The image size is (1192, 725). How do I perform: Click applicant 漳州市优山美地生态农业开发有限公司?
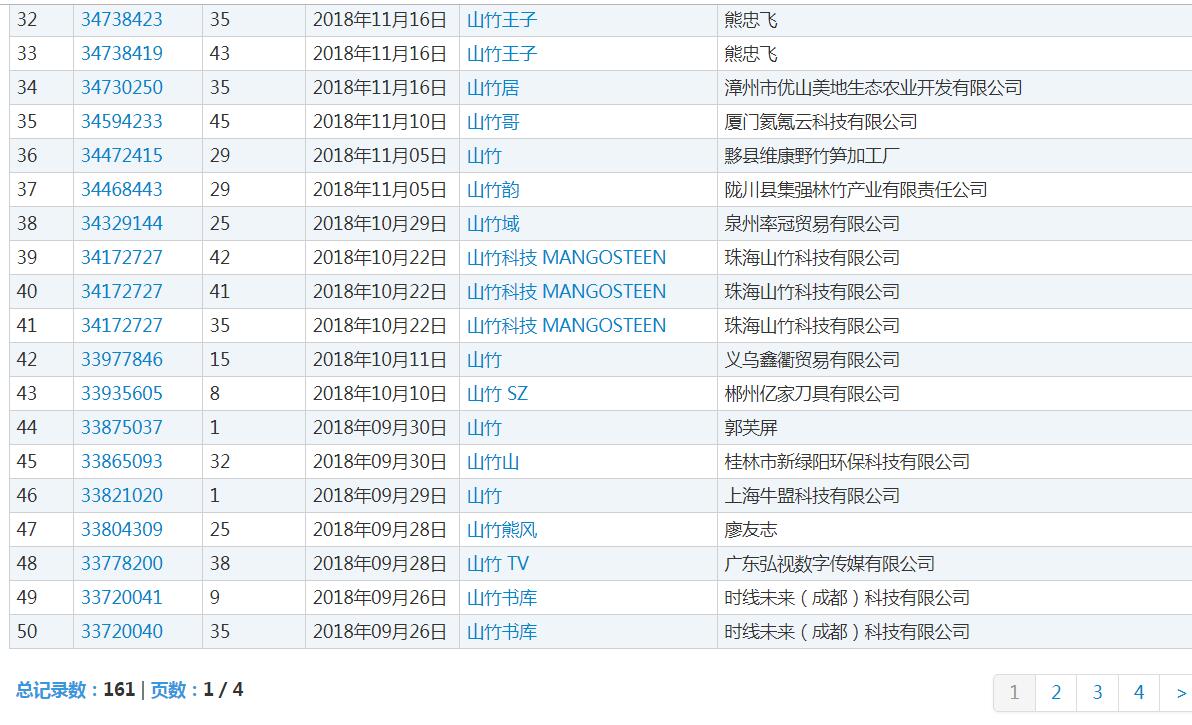(873, 87)
